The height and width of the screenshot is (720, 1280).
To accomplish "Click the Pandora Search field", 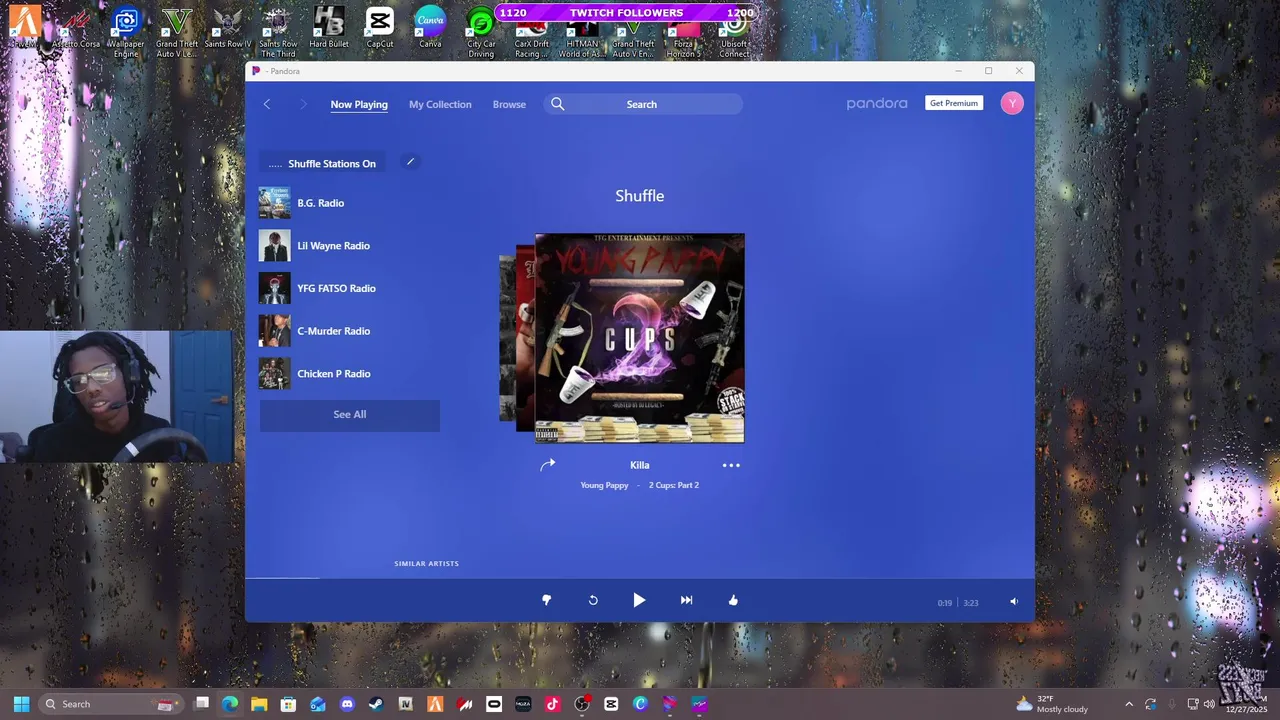I will pos(643,104).
